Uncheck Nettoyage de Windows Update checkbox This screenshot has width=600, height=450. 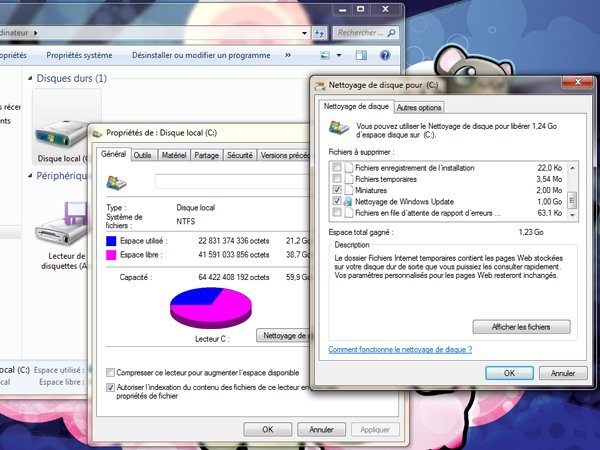pyautogui.click(x=337, y=201)
